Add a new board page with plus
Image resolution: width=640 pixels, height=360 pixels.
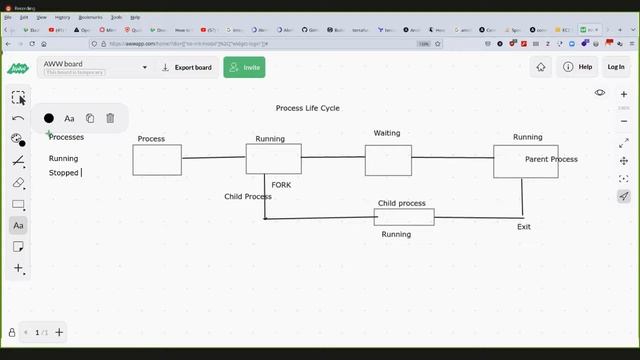pos(59,332)
